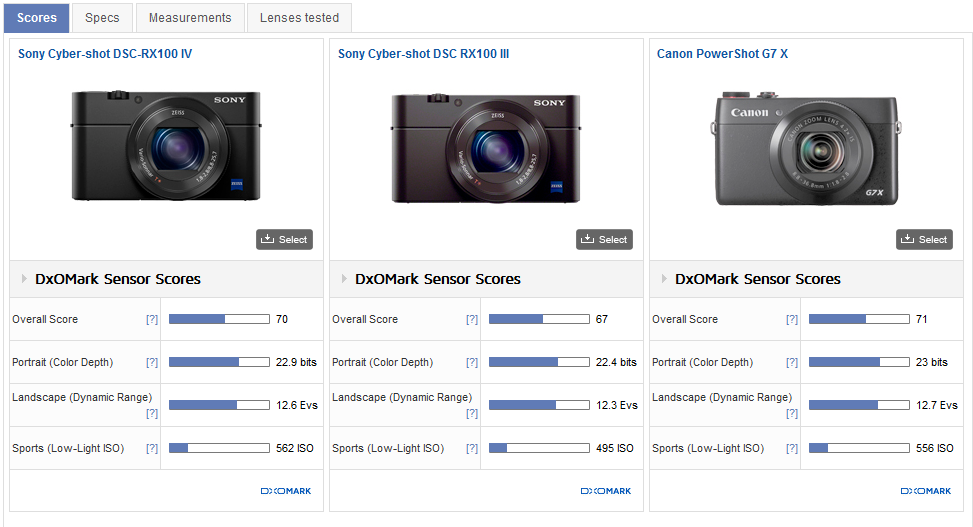
Task: Click Sports (Low-Light ISO) label in RX100 IV panel
Action: (68, 448)
